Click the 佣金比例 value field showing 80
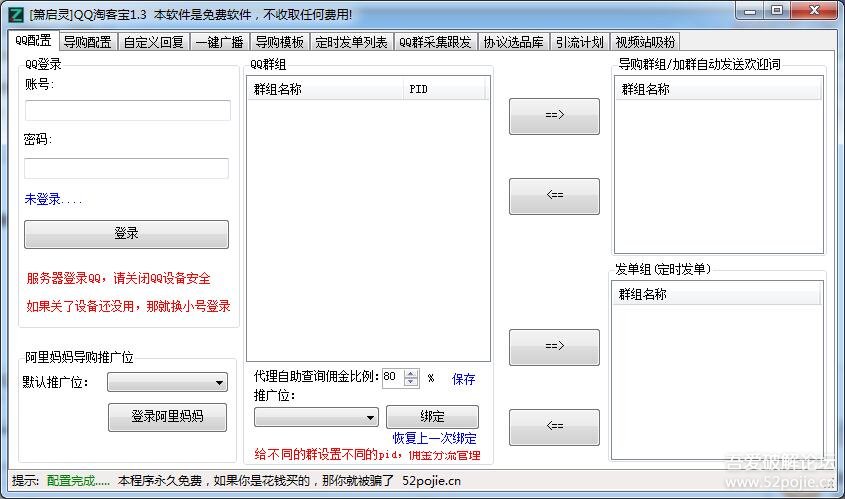845x499 pixels. [x=393, y=377]
